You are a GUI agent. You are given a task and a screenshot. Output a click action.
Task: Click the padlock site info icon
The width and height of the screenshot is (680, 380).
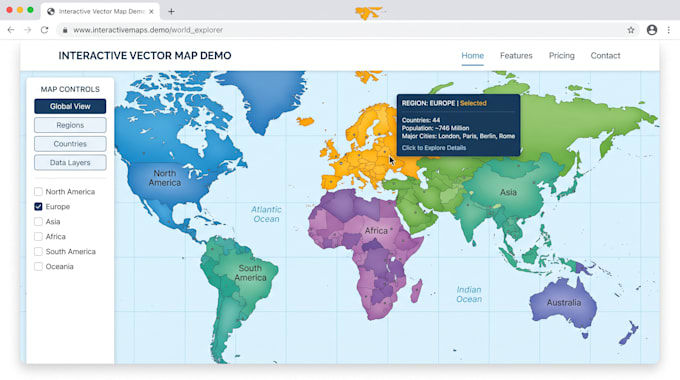[65, 30]
